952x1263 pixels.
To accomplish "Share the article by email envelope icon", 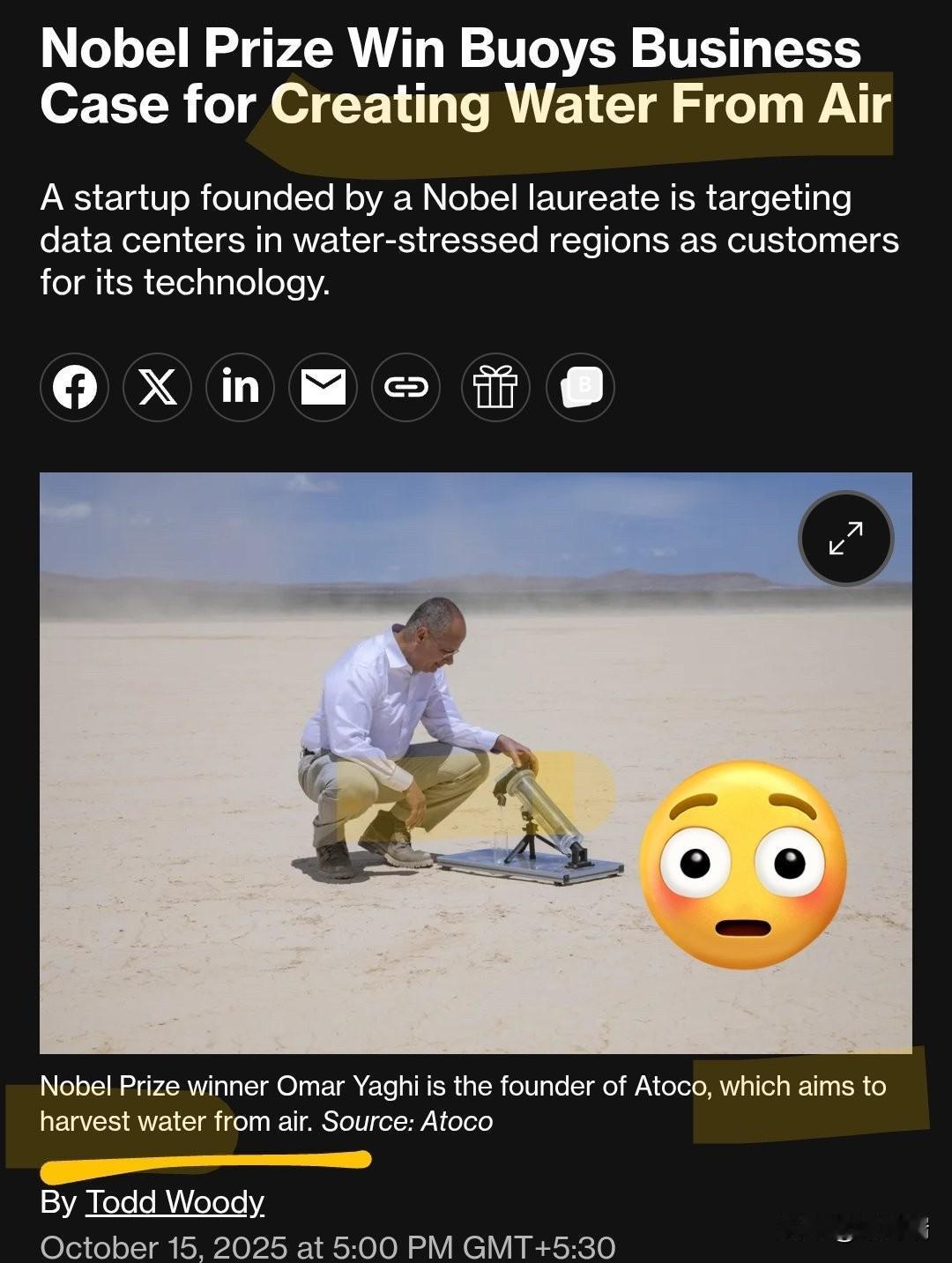I will point(323,386).
